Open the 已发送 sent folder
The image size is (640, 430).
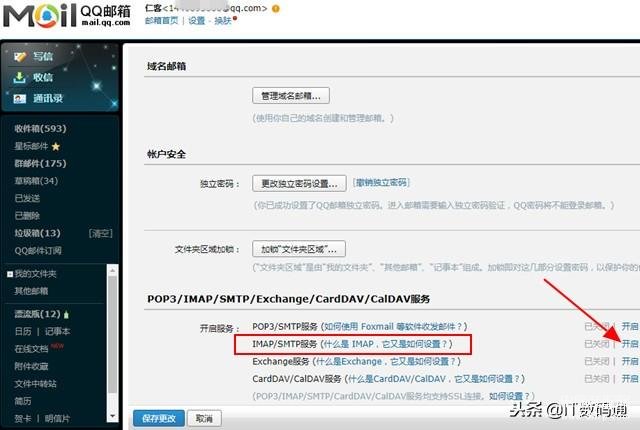27,198
